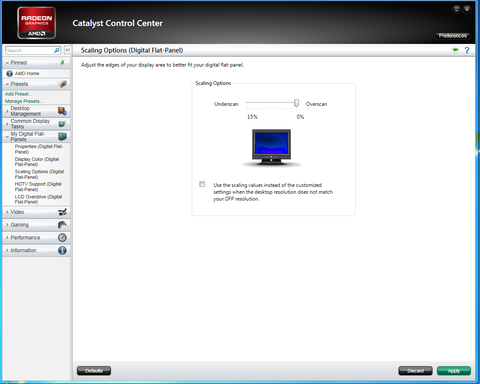The image size is (480, 384).
Task: Open AMD Home page
Action: pos(27,73)
